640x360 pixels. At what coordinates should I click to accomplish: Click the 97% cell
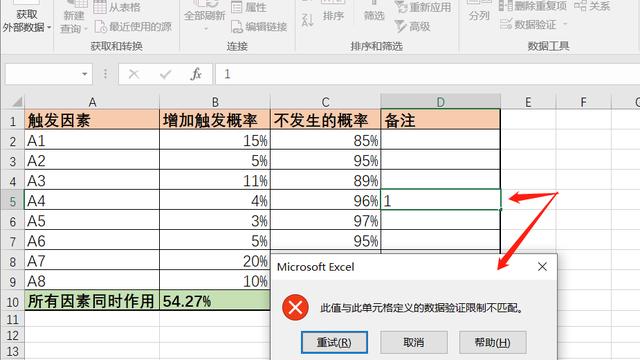click(x=325, y=220)
